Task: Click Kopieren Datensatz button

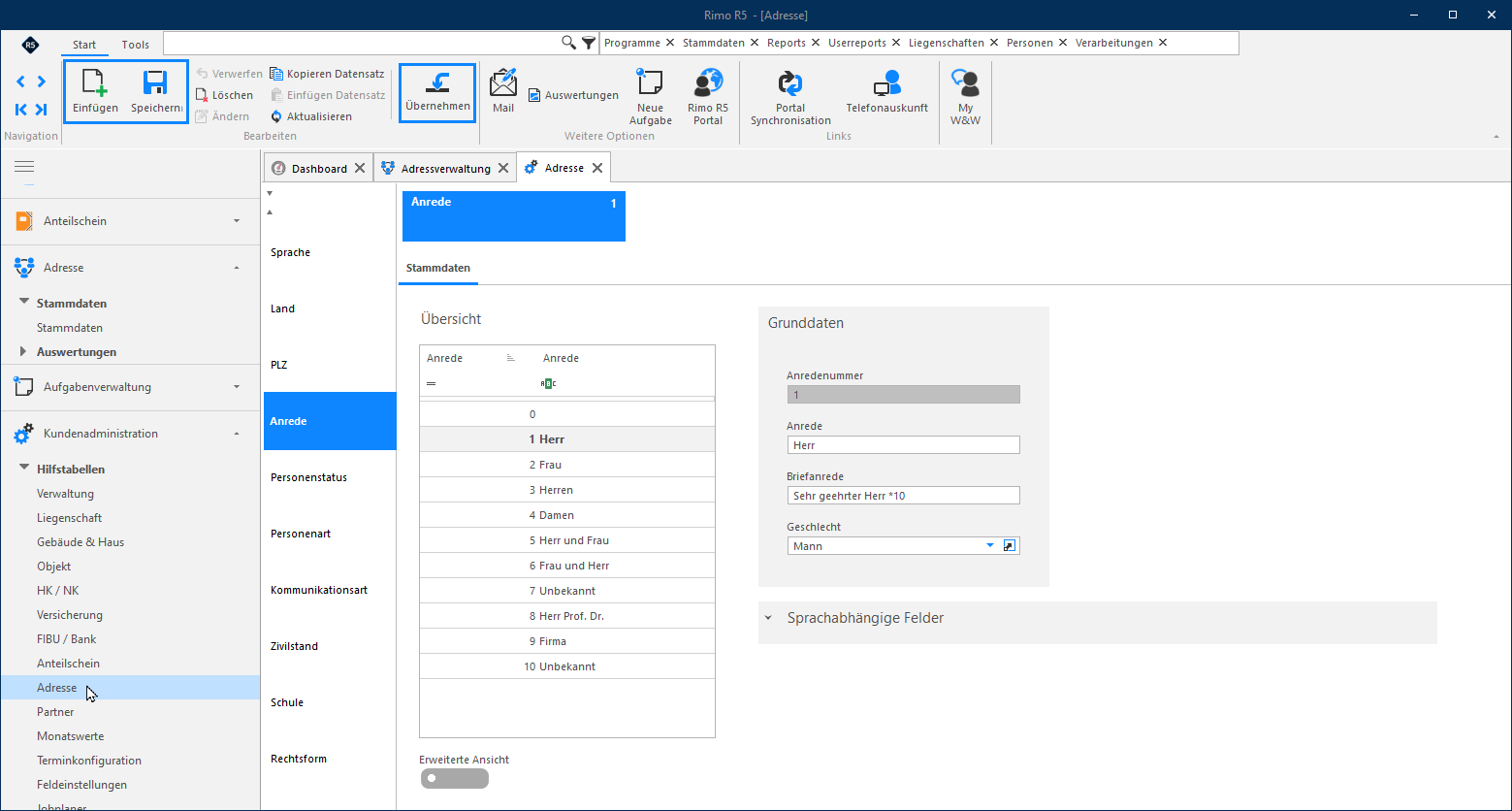Action: [x=327, y=74]
